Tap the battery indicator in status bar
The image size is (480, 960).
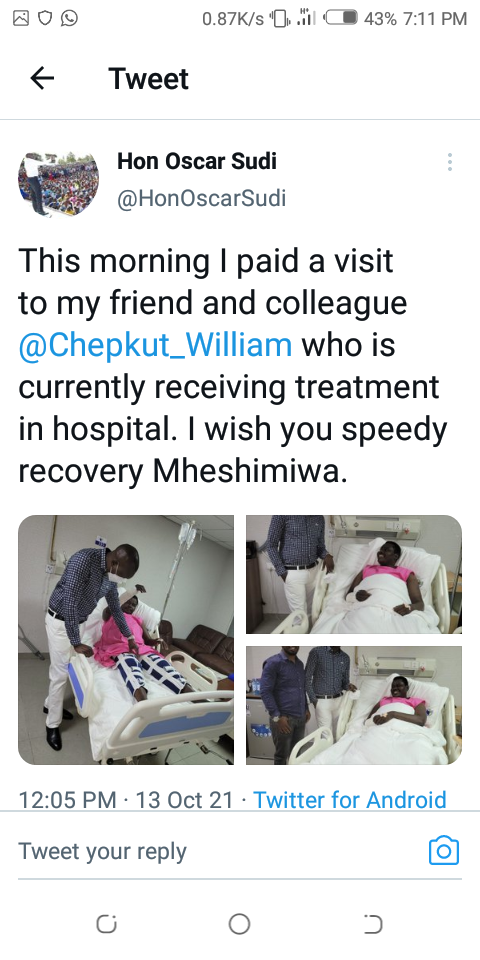click(342, 18)
